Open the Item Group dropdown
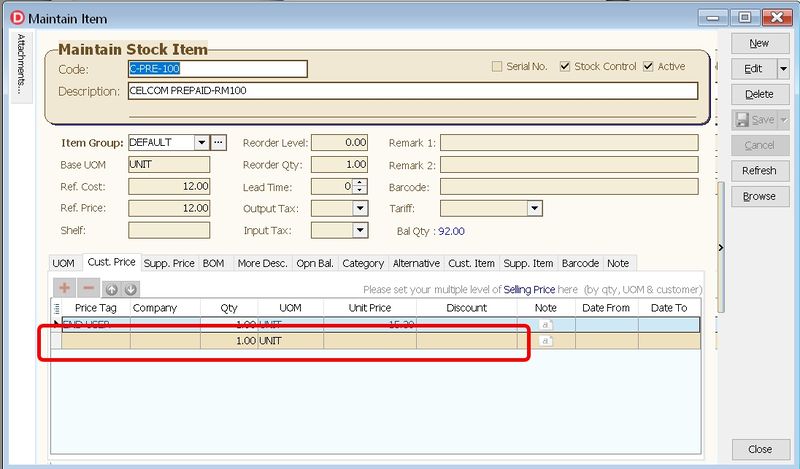Screen dimensions: 800x469 click(x=201, y=143)
